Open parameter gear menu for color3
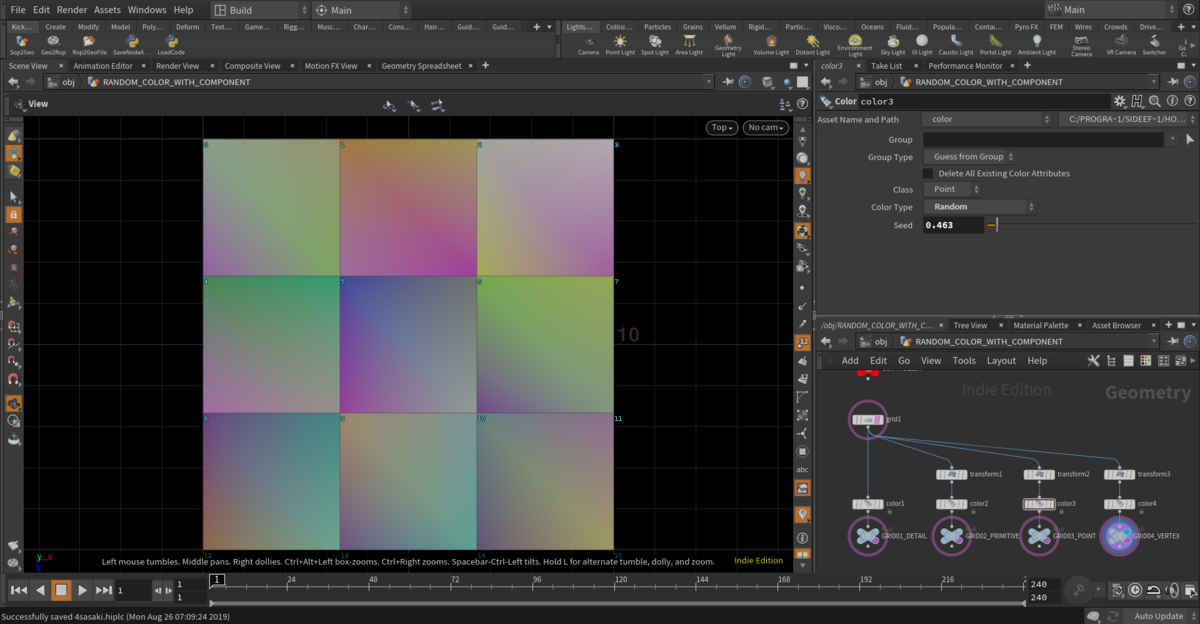 (x=1121, y=101)
